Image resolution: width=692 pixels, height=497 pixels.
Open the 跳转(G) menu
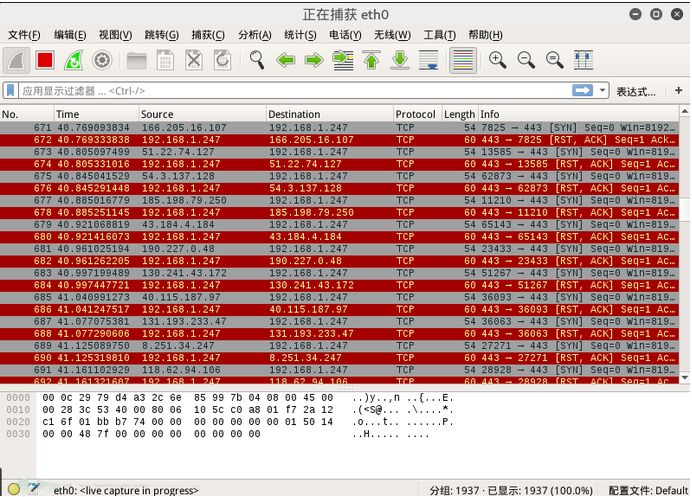(x=162, y=35)
